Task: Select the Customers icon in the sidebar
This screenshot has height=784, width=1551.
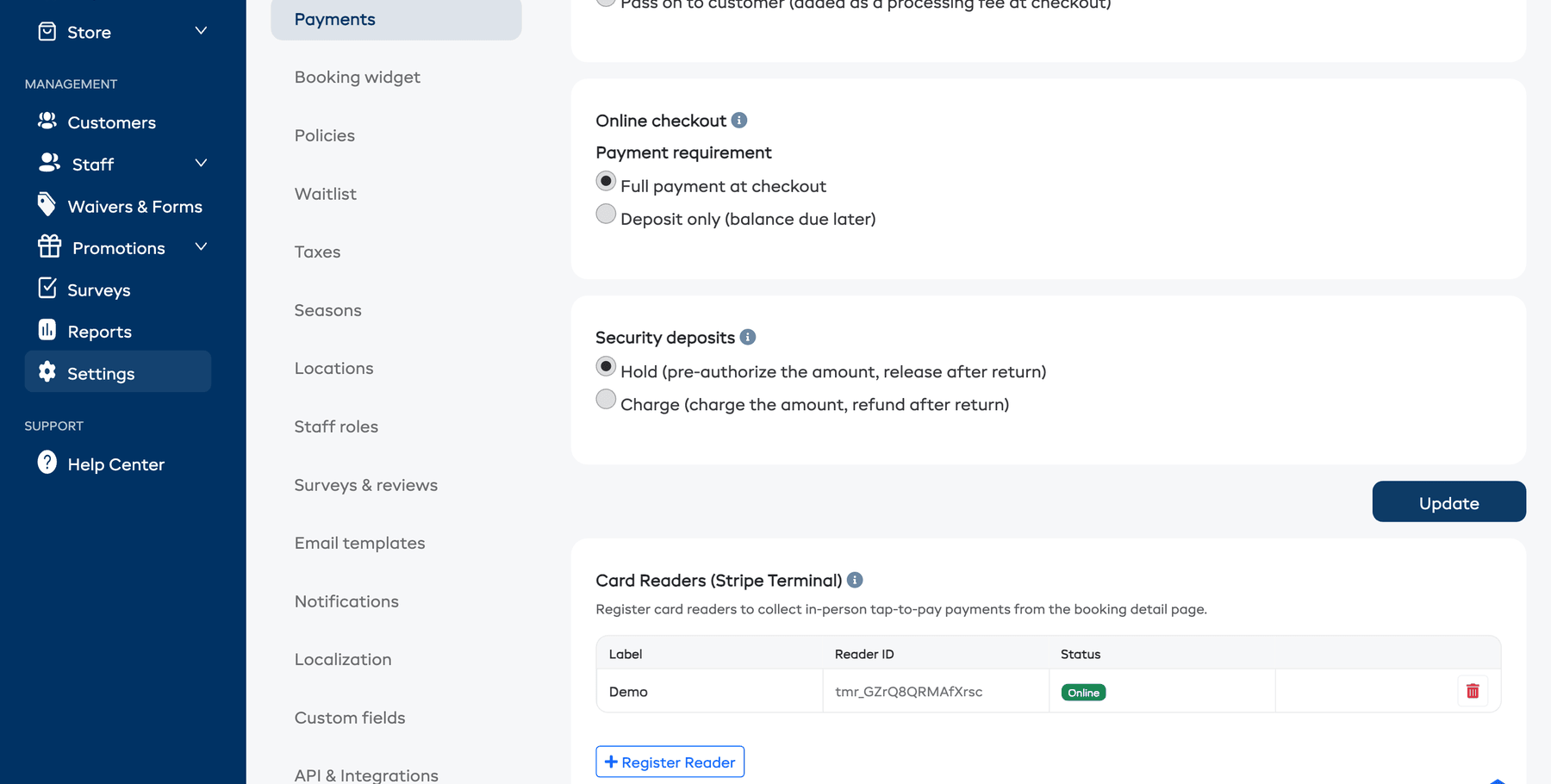Action: [47, 121]
